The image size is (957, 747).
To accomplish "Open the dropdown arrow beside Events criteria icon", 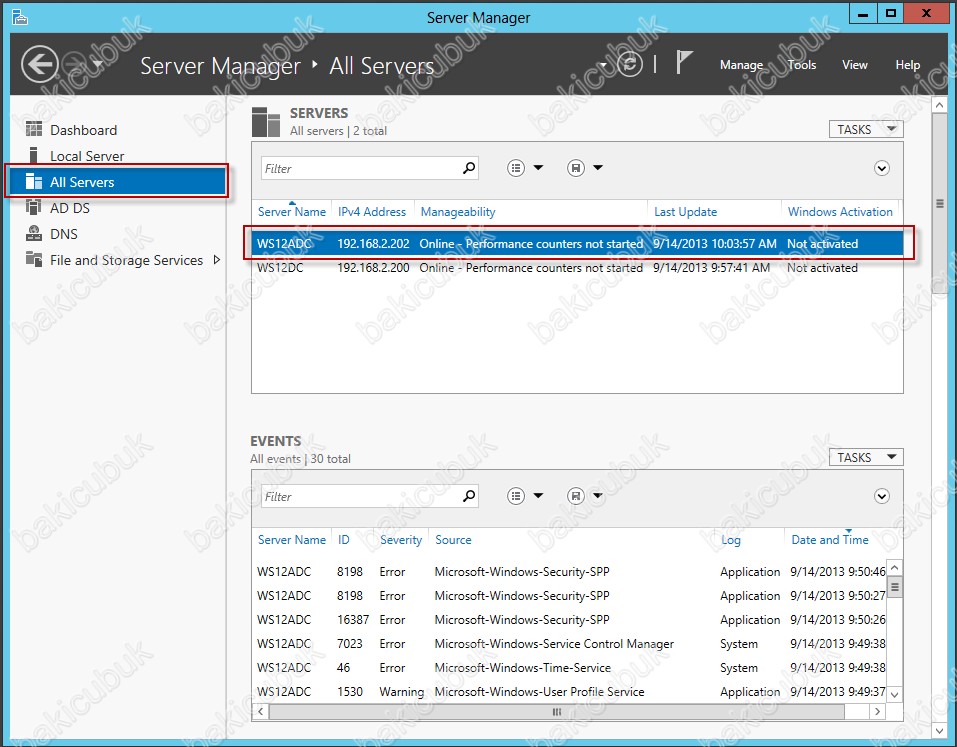I will point(538,496).
